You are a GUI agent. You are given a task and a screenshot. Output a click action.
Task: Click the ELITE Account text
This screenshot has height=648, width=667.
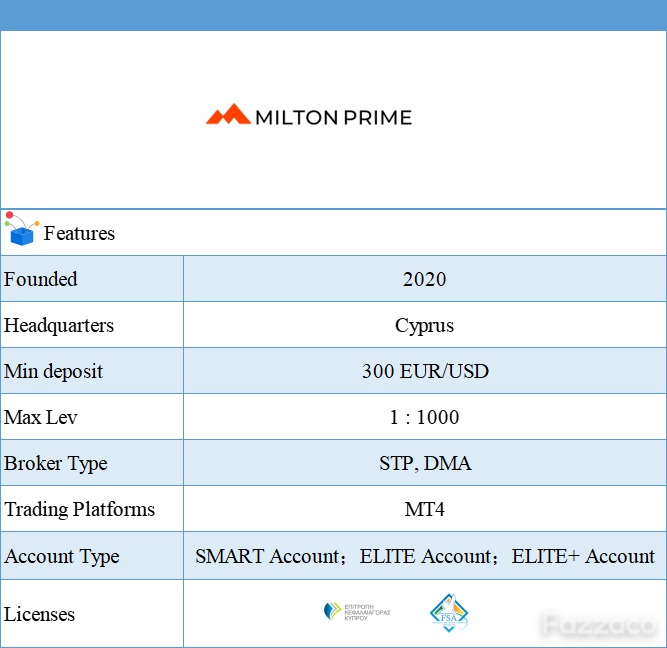point(425,557)
